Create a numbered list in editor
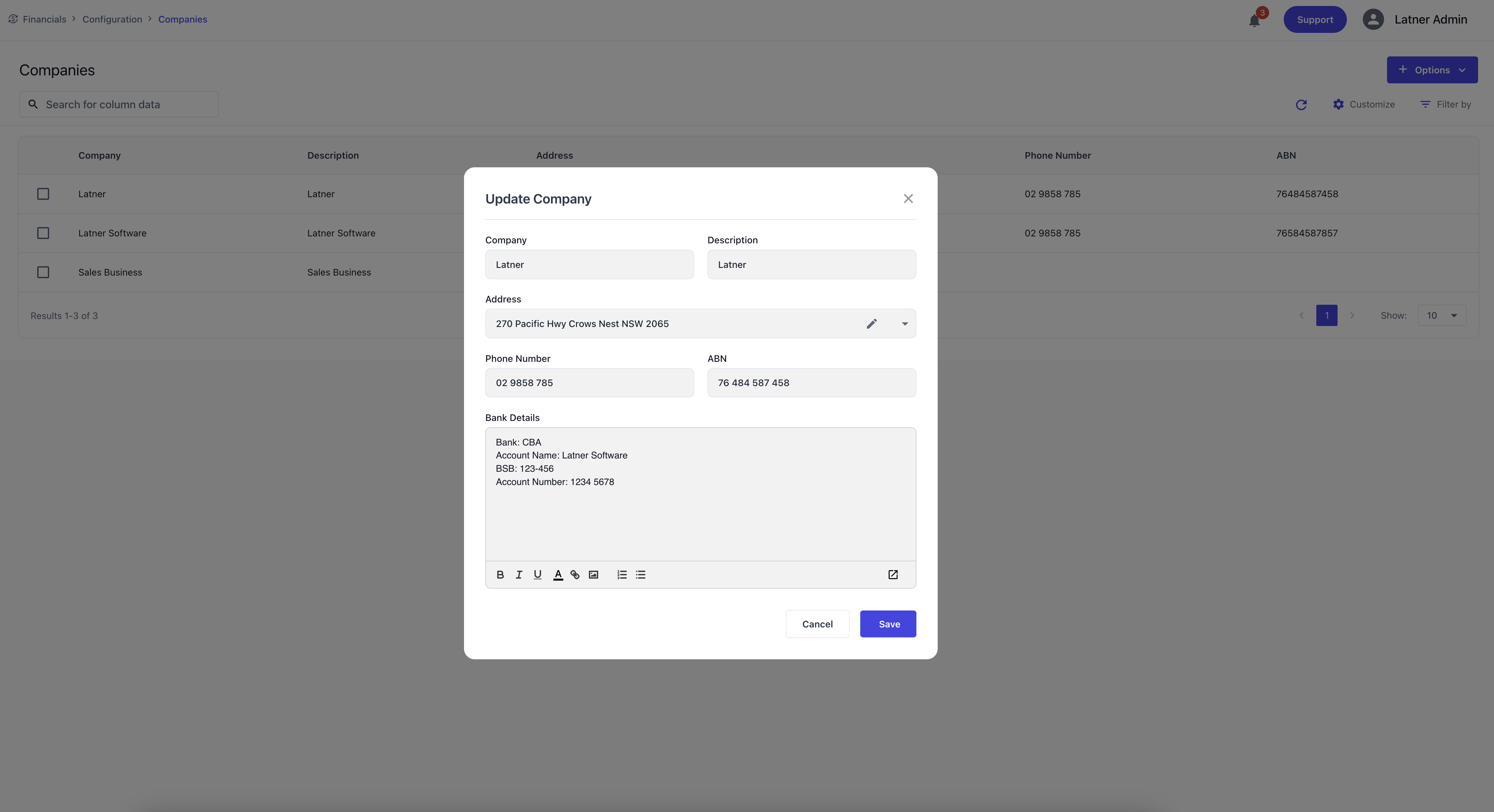The height and width of the screenshot is (812, 1494). [x=622, y=574]
